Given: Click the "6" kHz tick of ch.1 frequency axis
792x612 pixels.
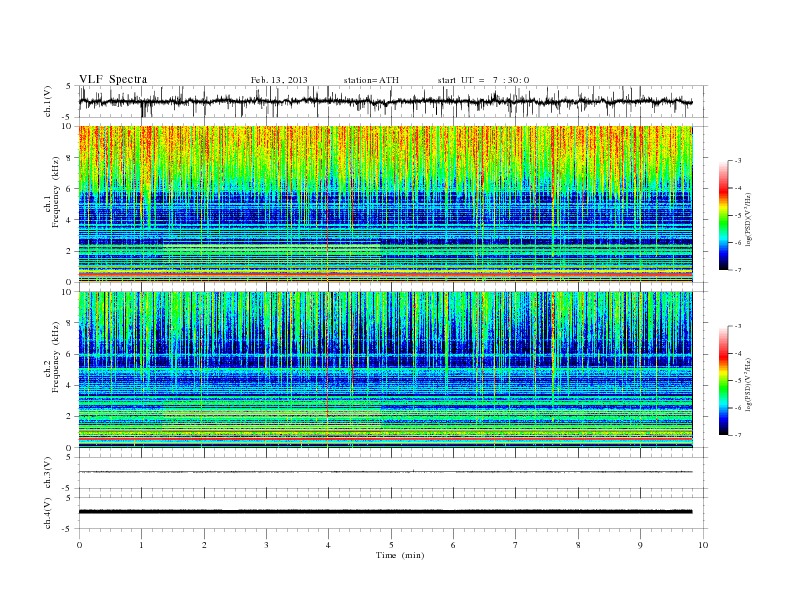Looking at the screenshot, I should [69, 189].
